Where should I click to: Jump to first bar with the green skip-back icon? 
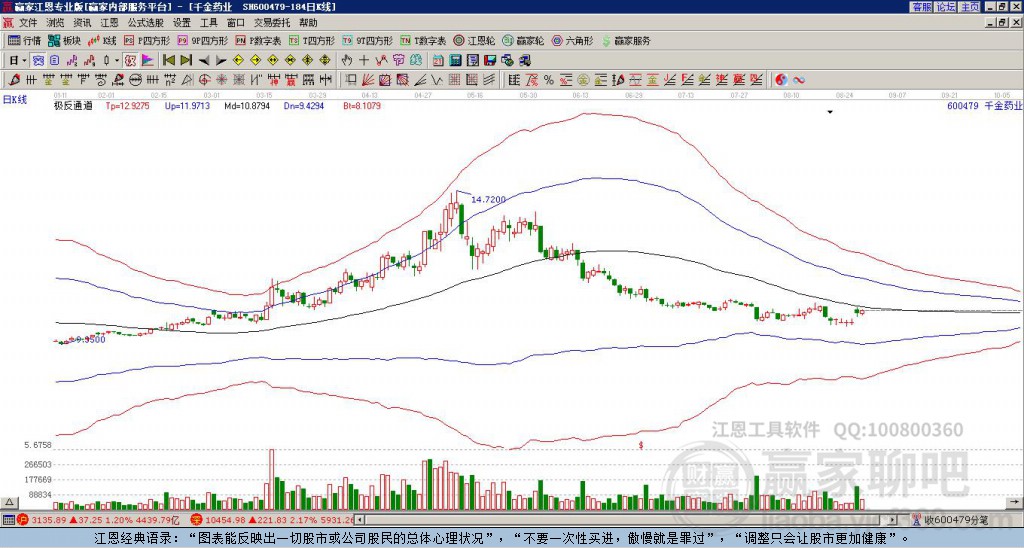point(168,61)
